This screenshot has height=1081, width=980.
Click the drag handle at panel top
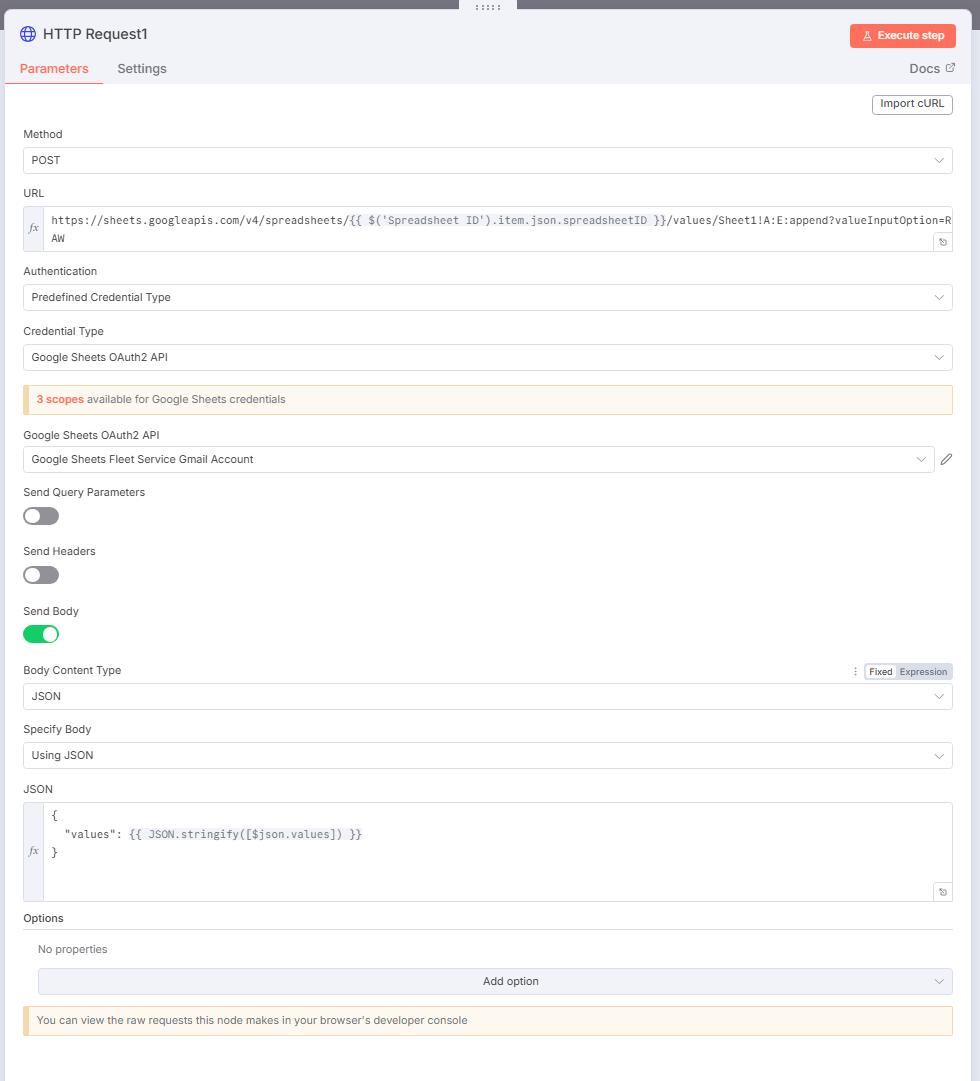click(488, 6)
